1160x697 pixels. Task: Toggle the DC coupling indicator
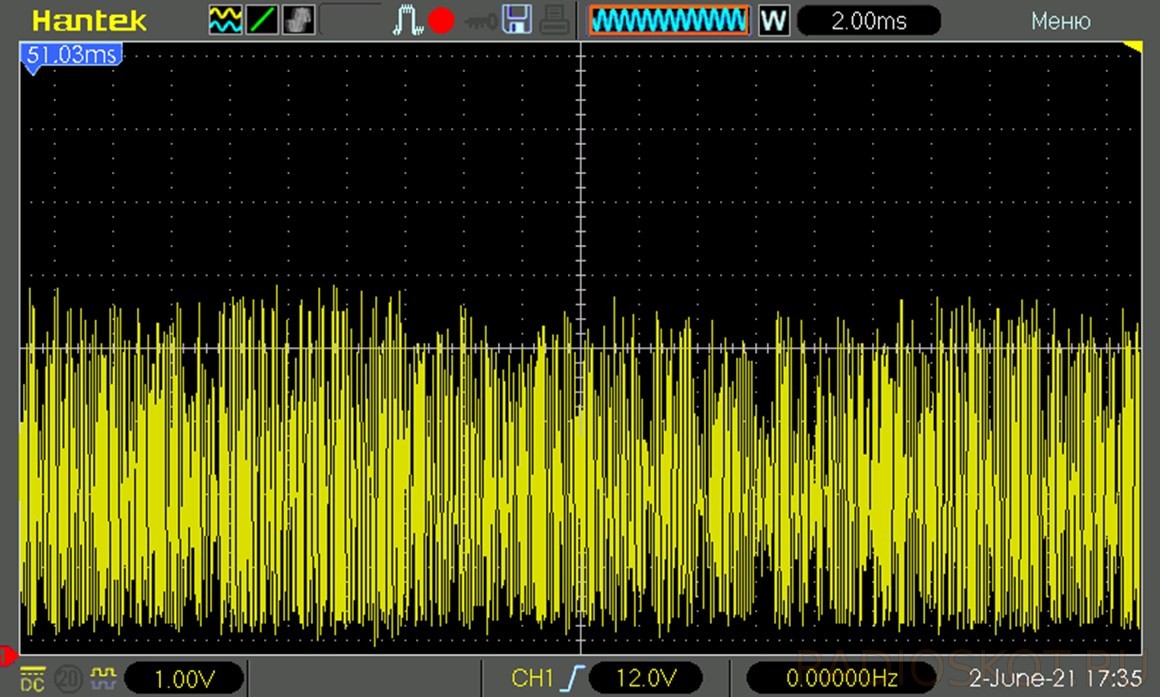32,679
